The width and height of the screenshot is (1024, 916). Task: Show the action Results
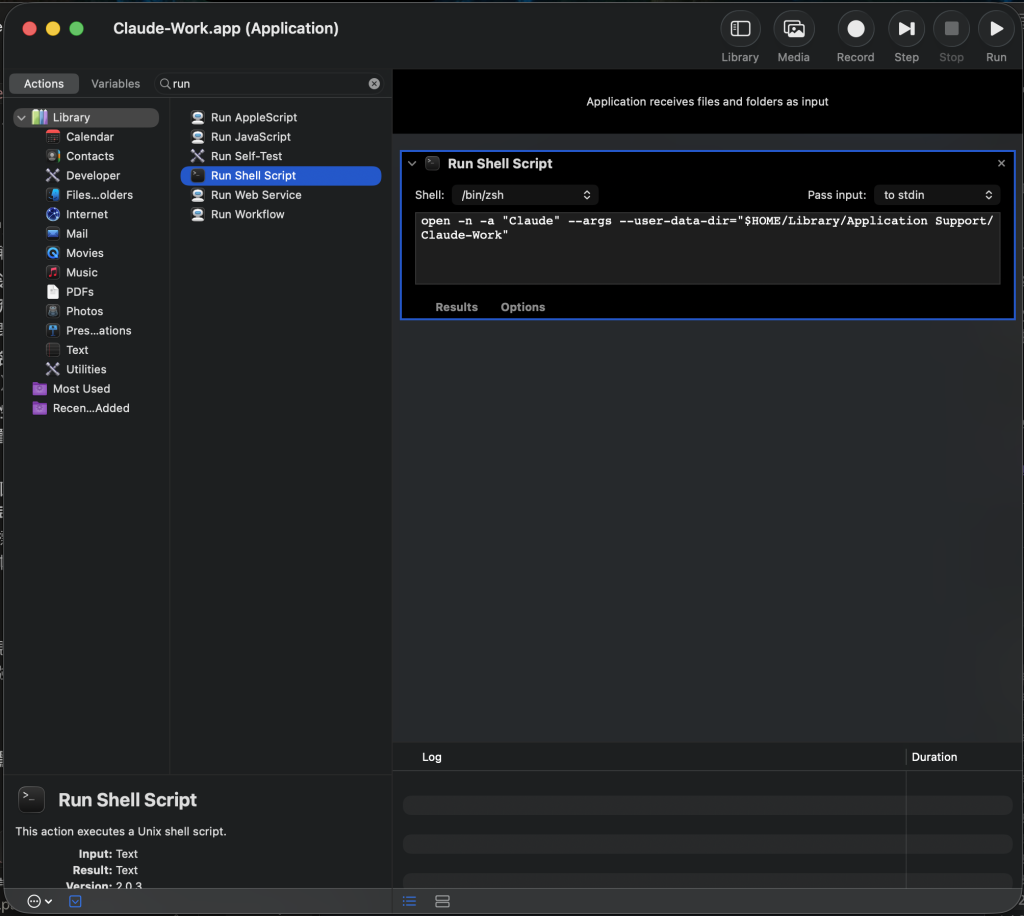pos(456,307)
